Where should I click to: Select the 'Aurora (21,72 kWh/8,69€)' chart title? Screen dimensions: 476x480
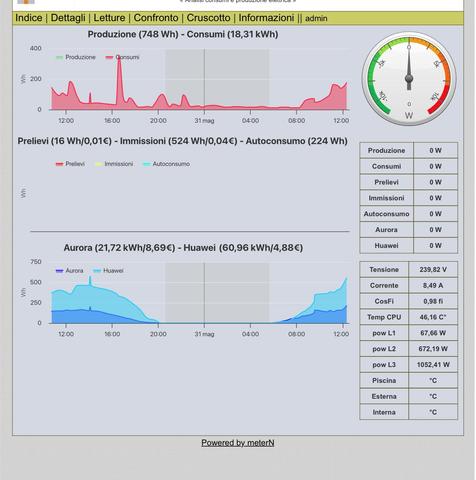pos(183,248)
